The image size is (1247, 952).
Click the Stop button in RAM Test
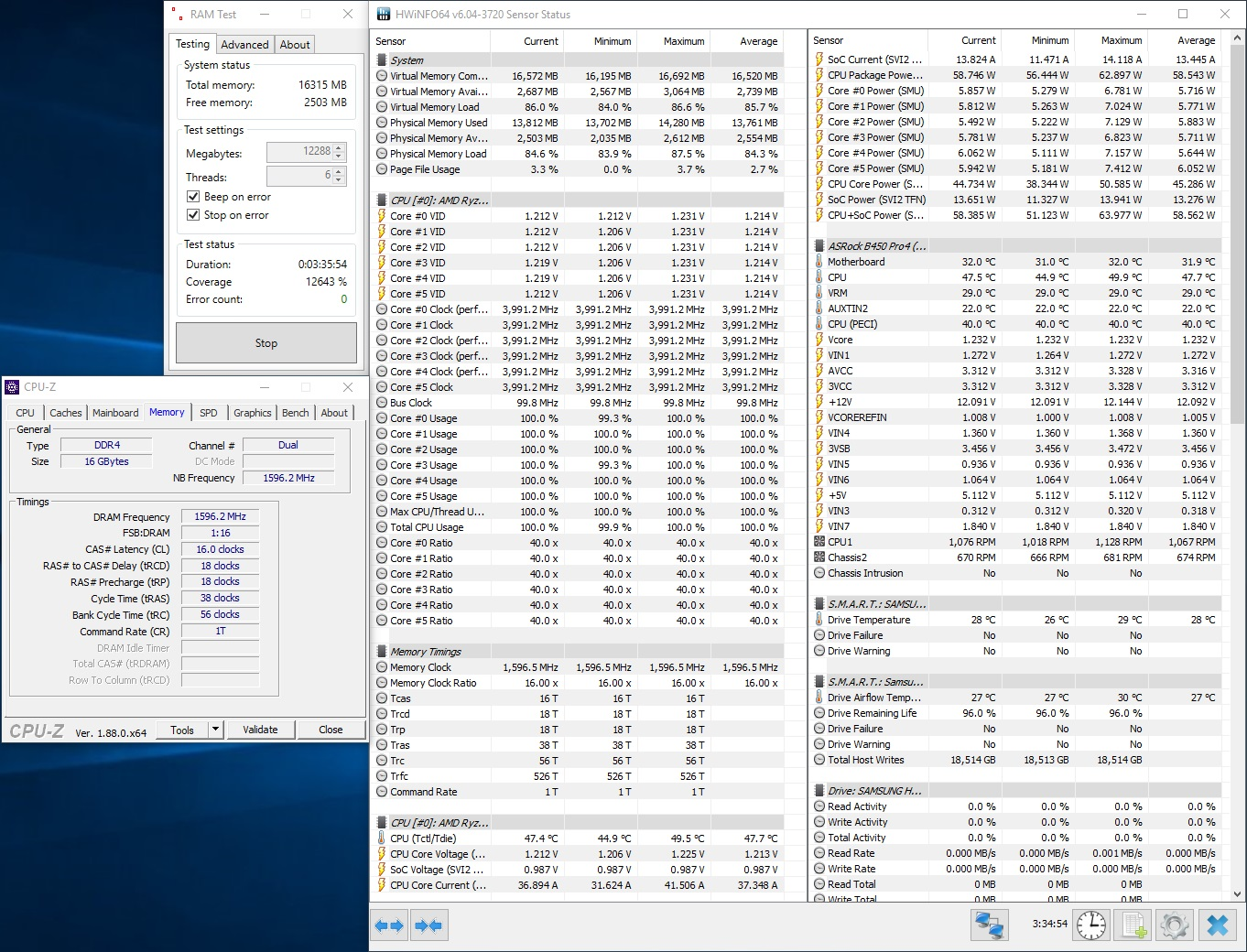tap(266, 343)
